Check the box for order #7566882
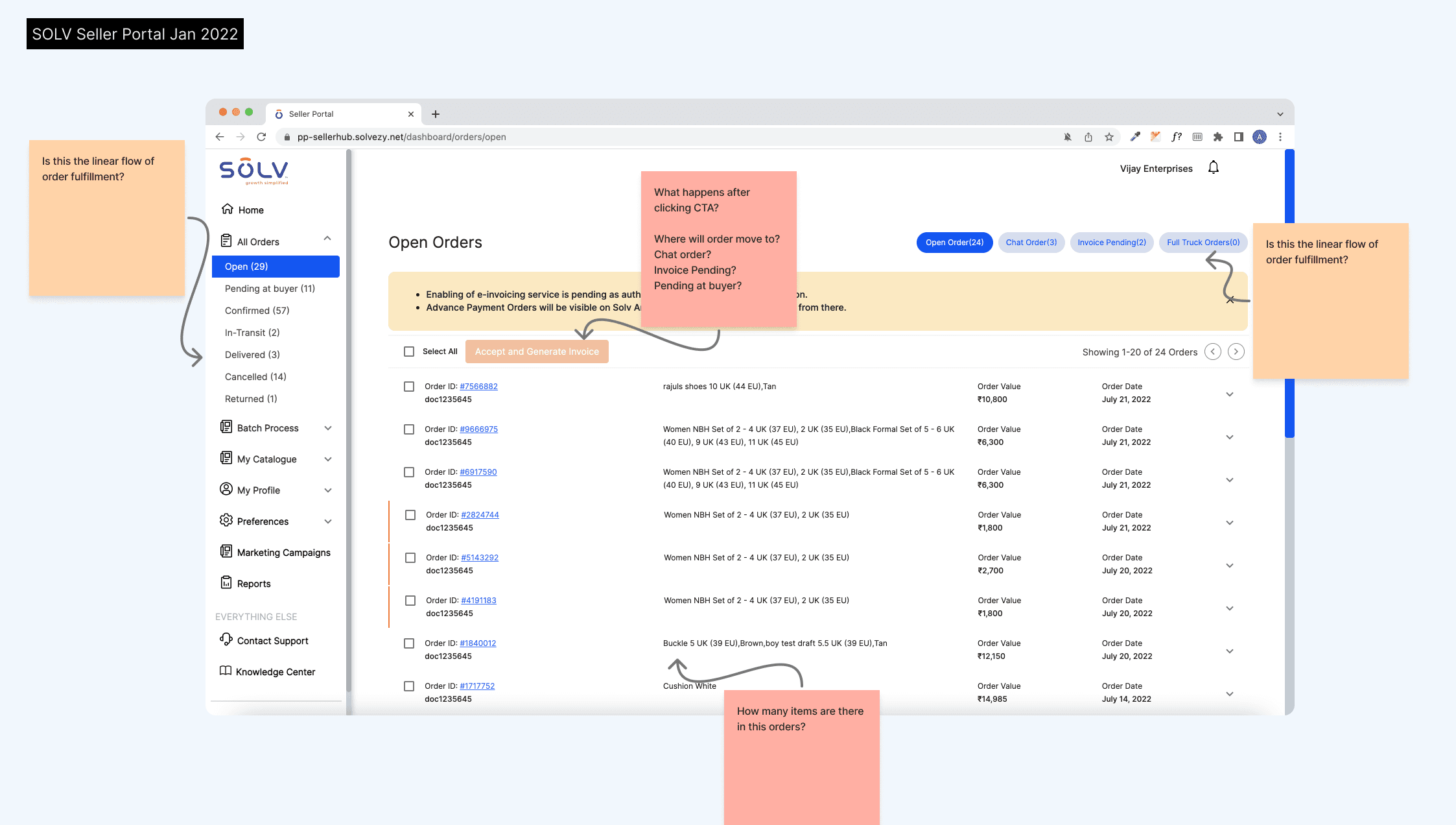The width and height of the screenshot is (1456, 825). point(409,387)
